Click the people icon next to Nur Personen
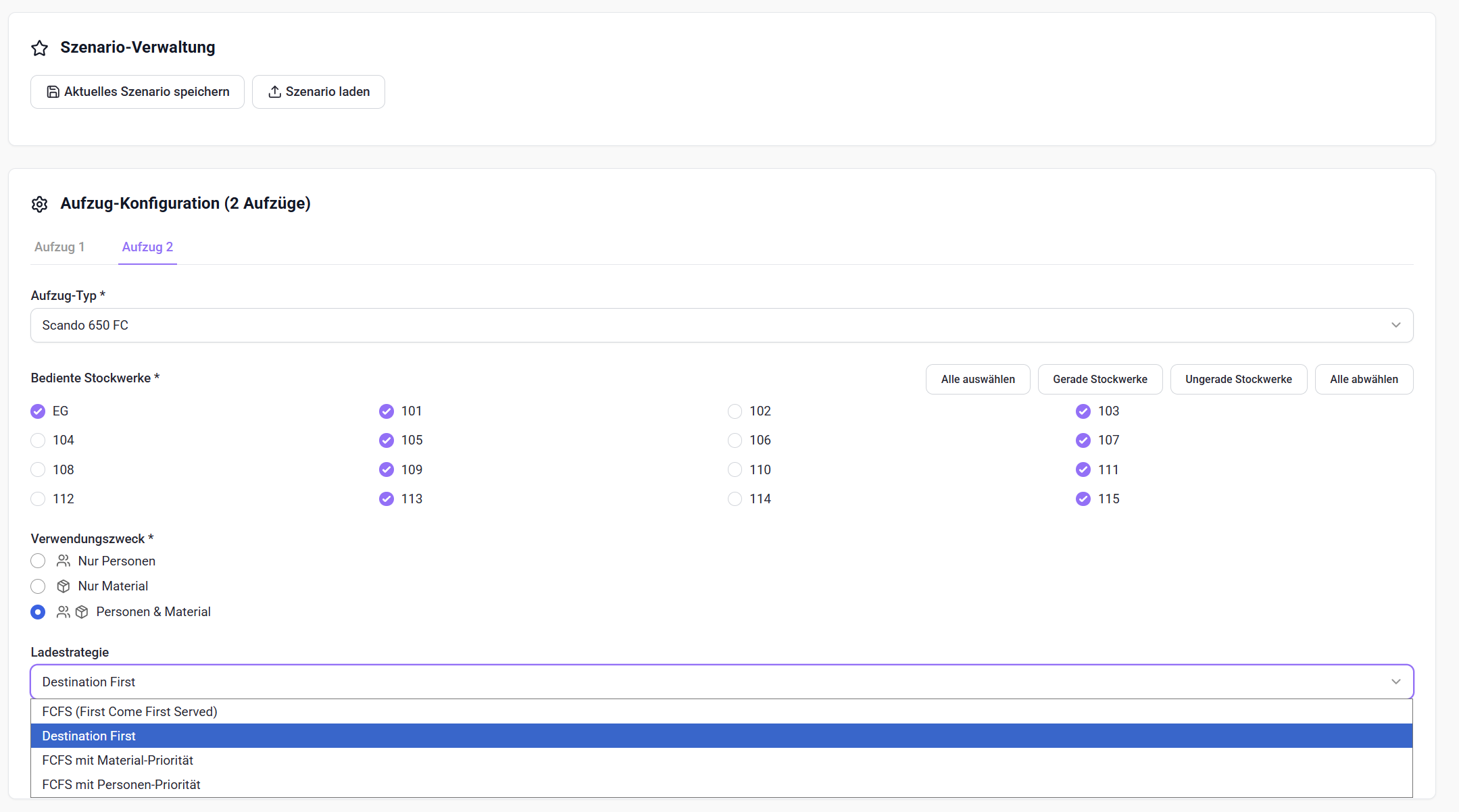The height and width of the screenshot is (812, 1459). 64,561
